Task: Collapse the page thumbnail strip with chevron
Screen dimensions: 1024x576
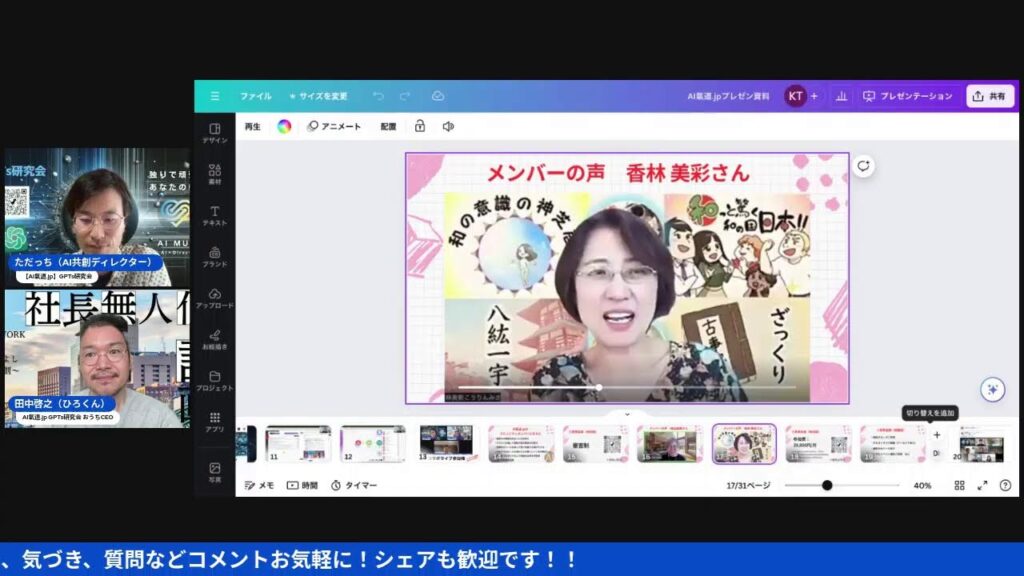Action: pyautogui.click(x=627, y=413)
